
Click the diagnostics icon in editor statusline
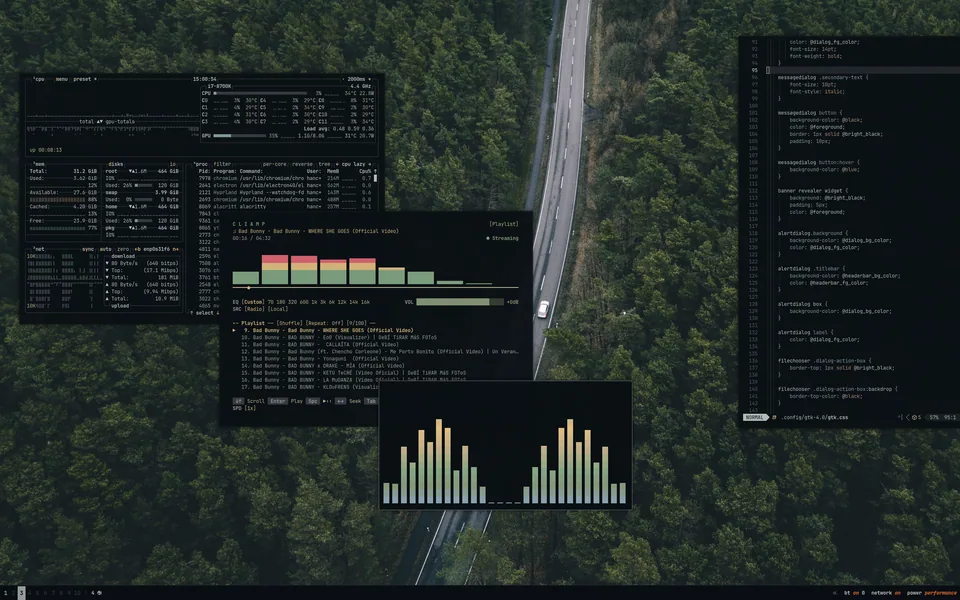[x=914, y=418]
